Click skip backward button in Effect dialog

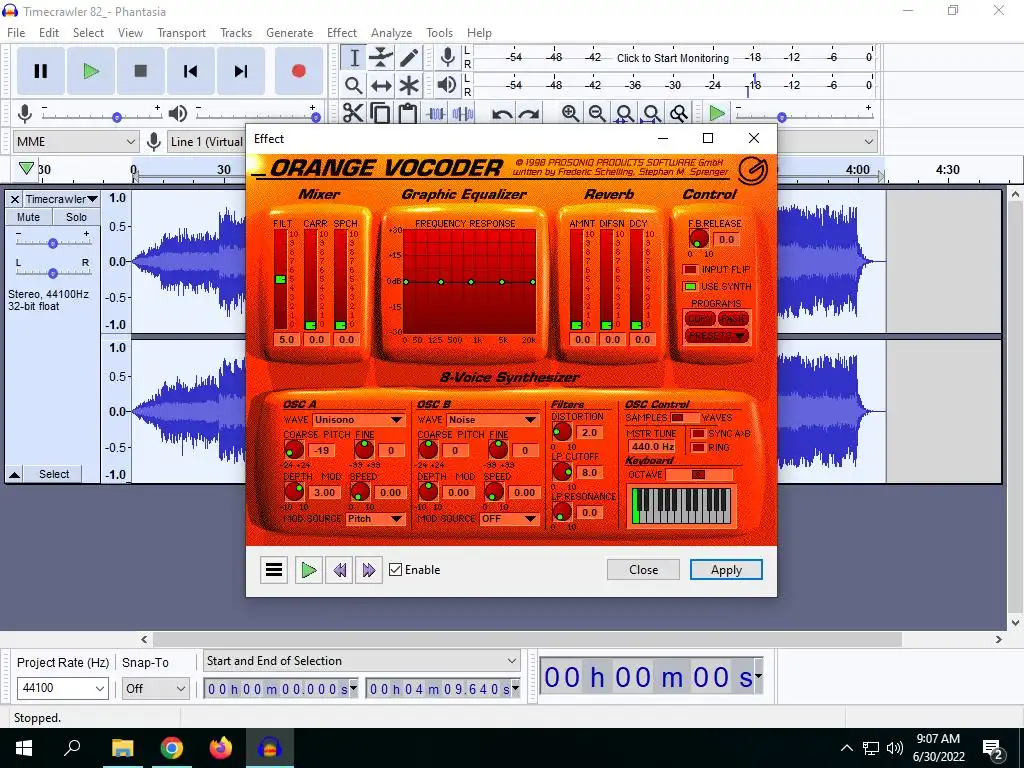point(340,570)
